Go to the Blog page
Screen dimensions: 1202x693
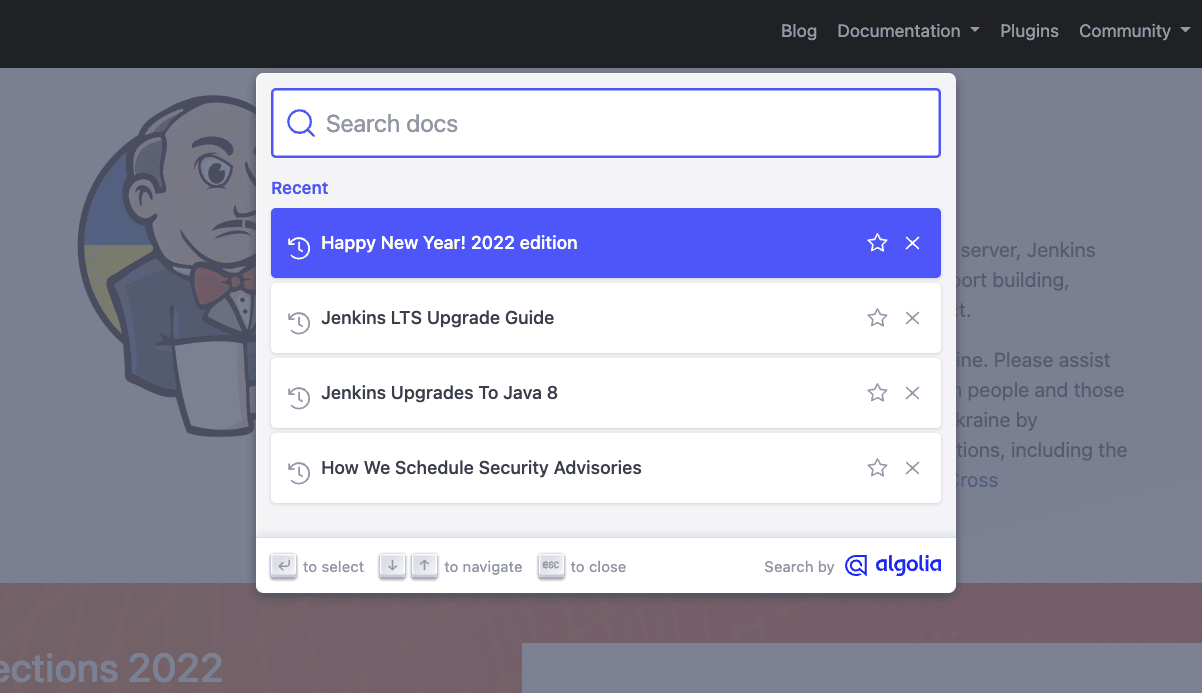click(x=798, y=31)
